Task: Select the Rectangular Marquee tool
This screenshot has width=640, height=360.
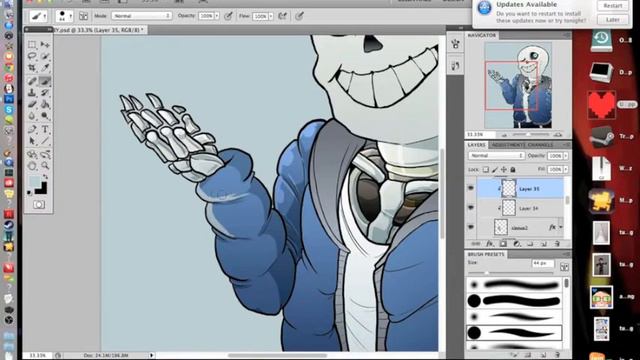Action: [x=32, y=44]
